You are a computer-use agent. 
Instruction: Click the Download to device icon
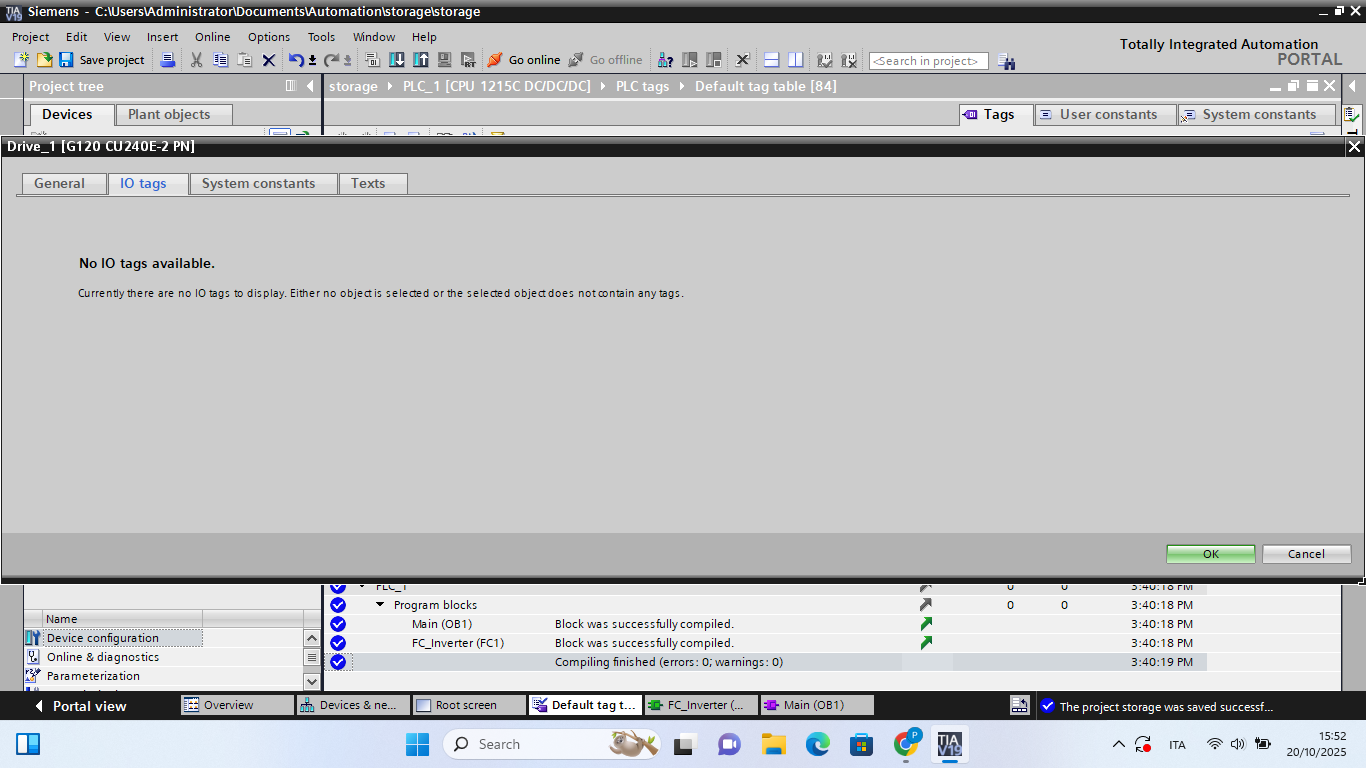pyautogui.click(x=397, y=60)
